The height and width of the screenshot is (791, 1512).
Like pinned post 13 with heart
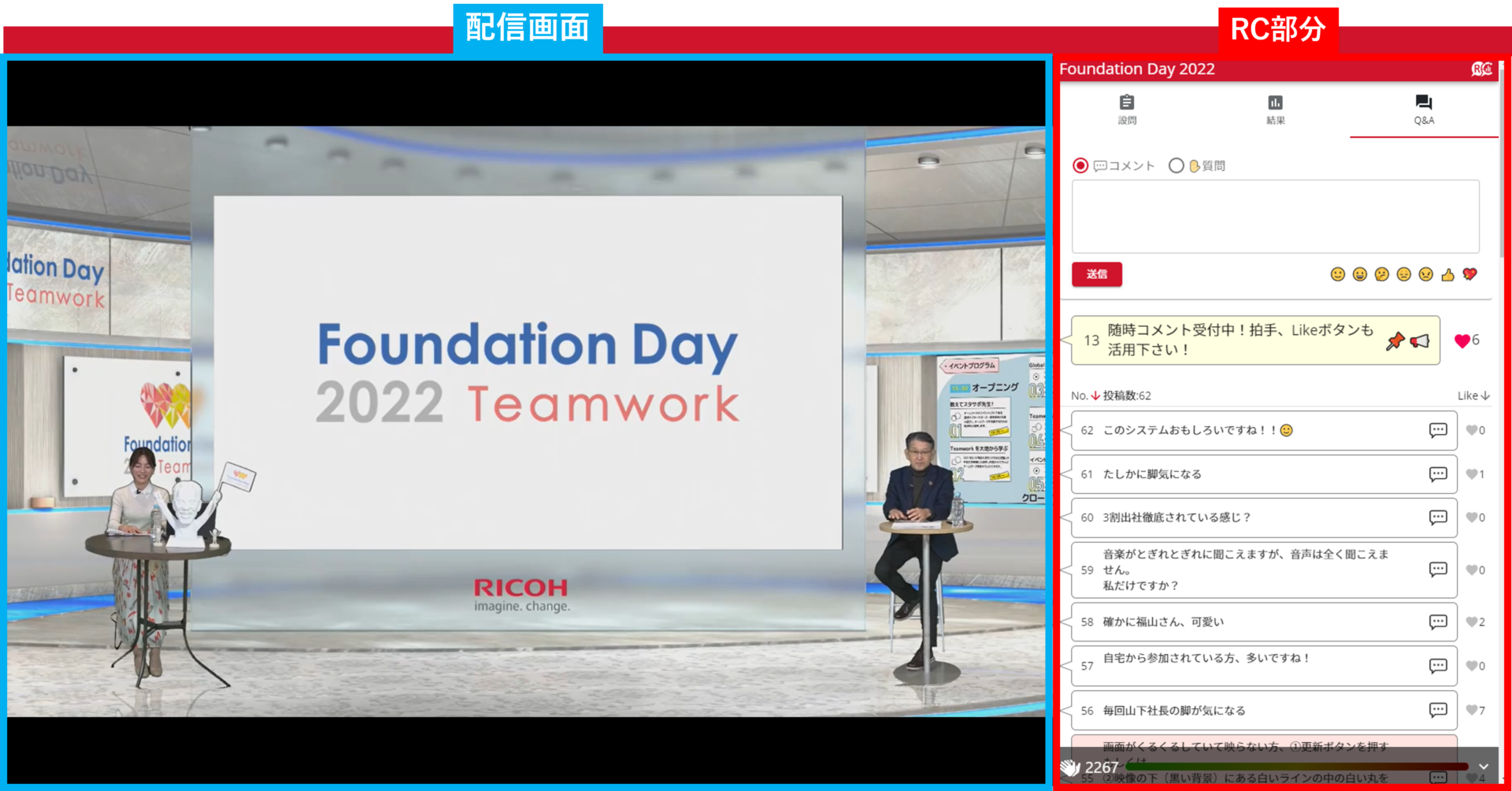(1462, 340)
